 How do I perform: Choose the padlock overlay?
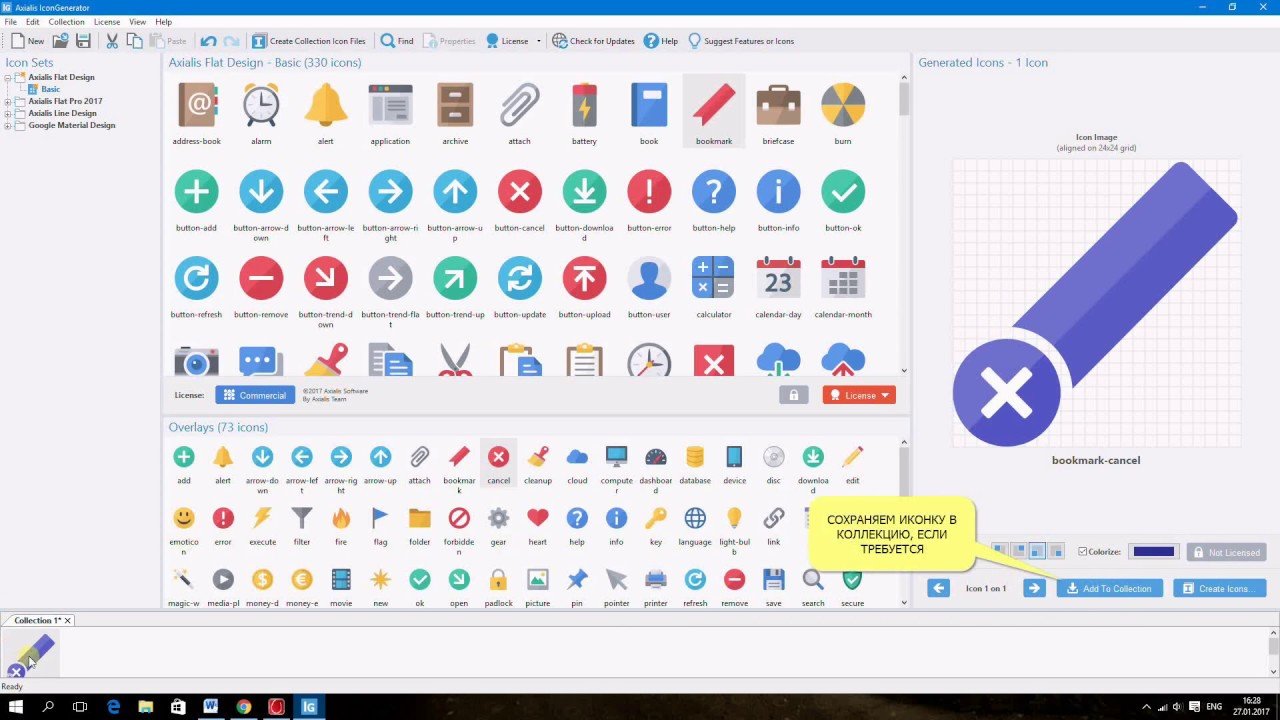tap(498, 579)
